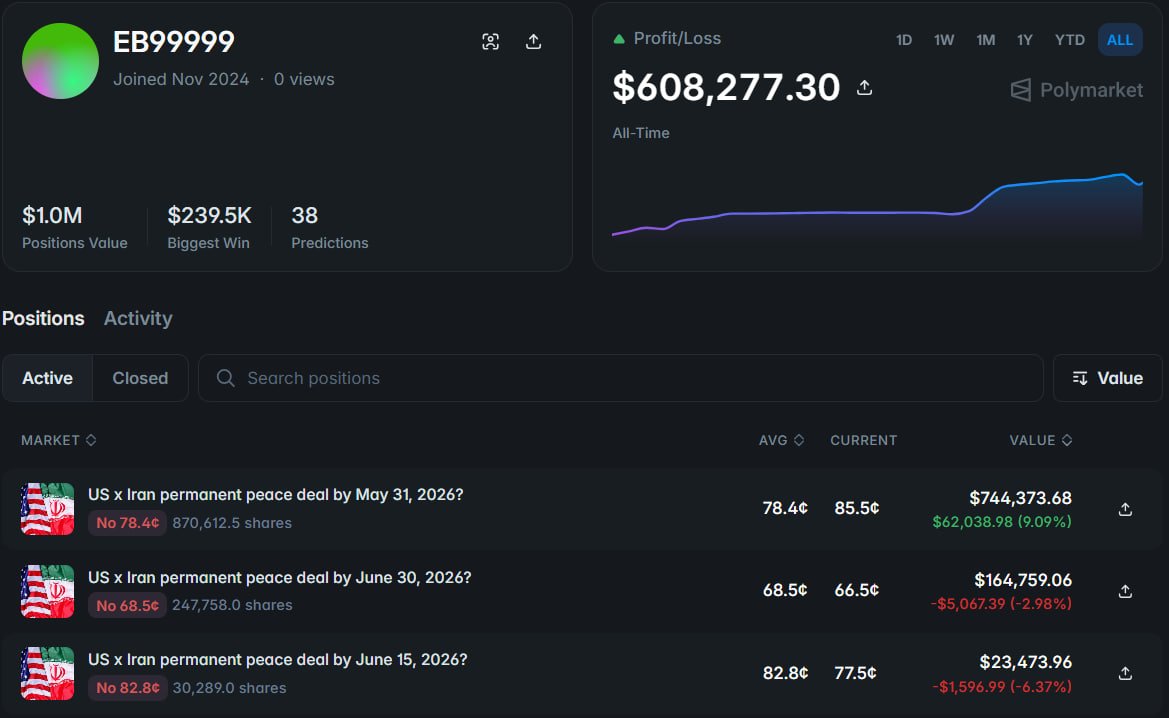Click the CURRENT column header
Screen dimensions: 1169x718
863,441
